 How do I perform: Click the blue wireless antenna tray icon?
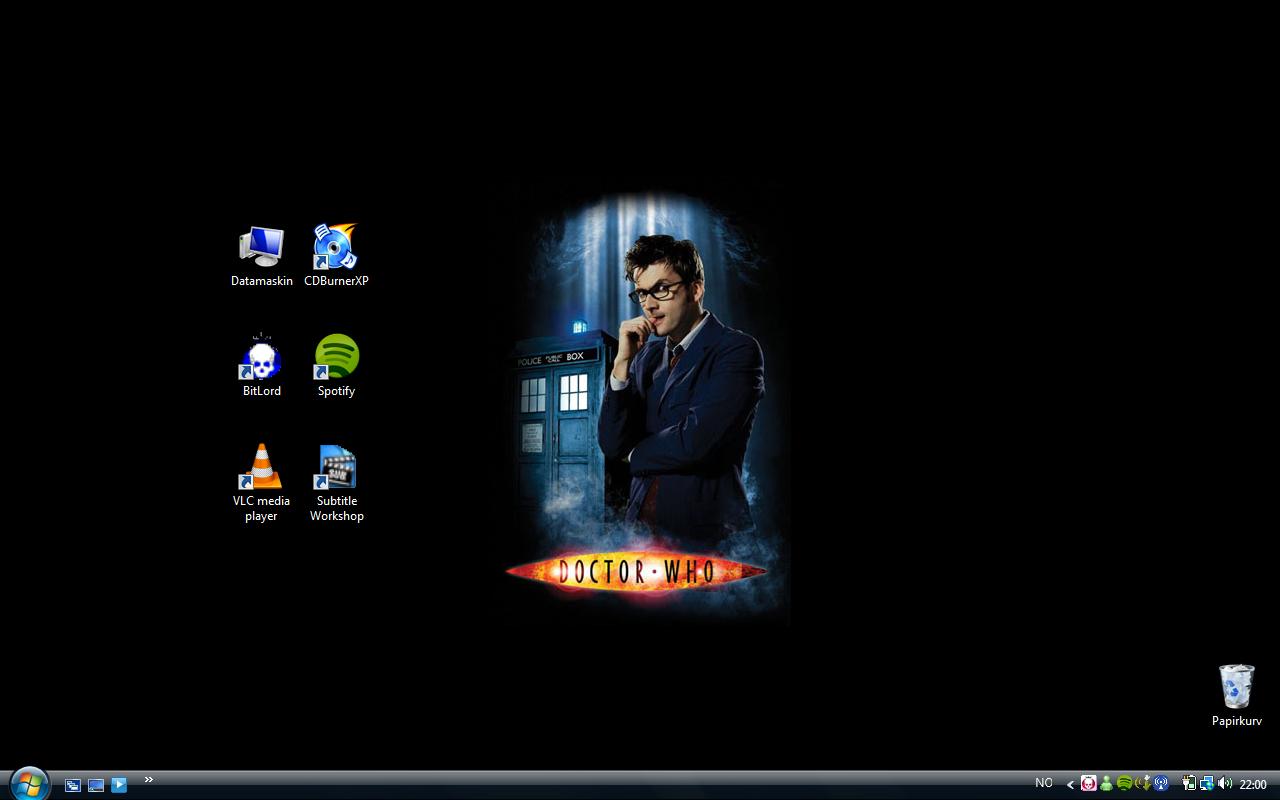1161,784
